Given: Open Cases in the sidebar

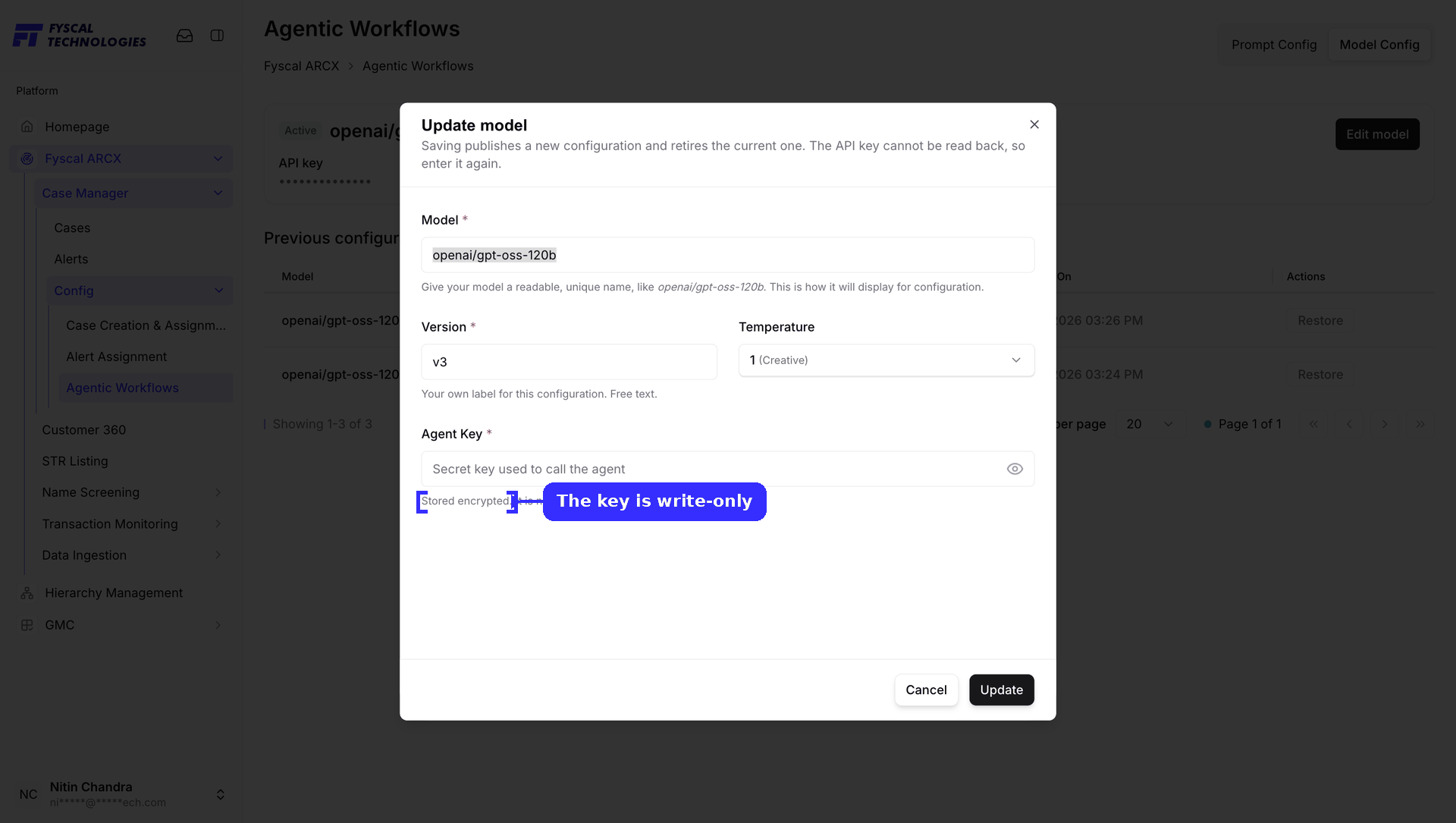Looking at the screenshot, I should [x=72, y=228].
